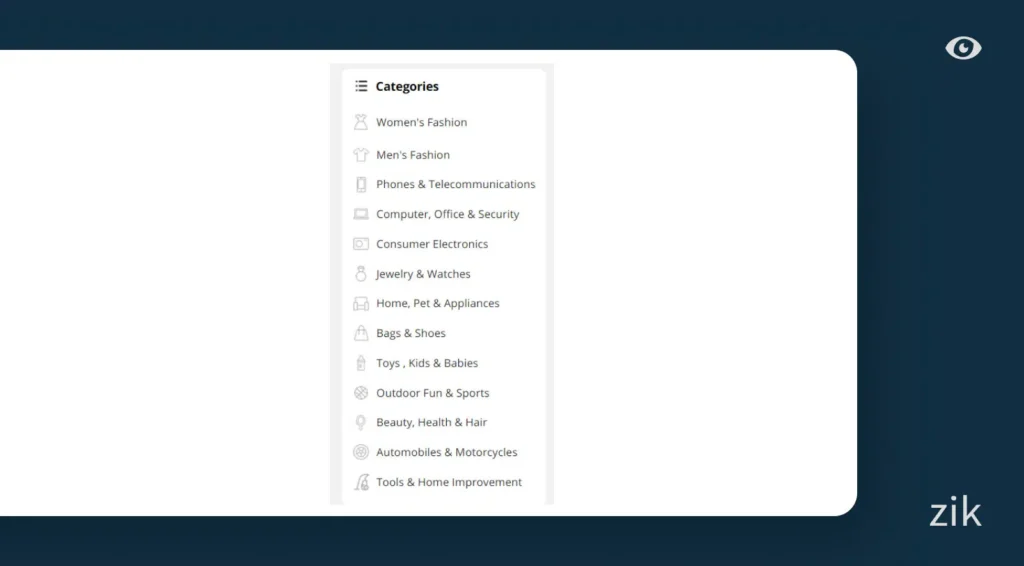Click the baby bottle icon for Toys
This screenshot has width=1024, height=566.
click(x=361, y=363)
